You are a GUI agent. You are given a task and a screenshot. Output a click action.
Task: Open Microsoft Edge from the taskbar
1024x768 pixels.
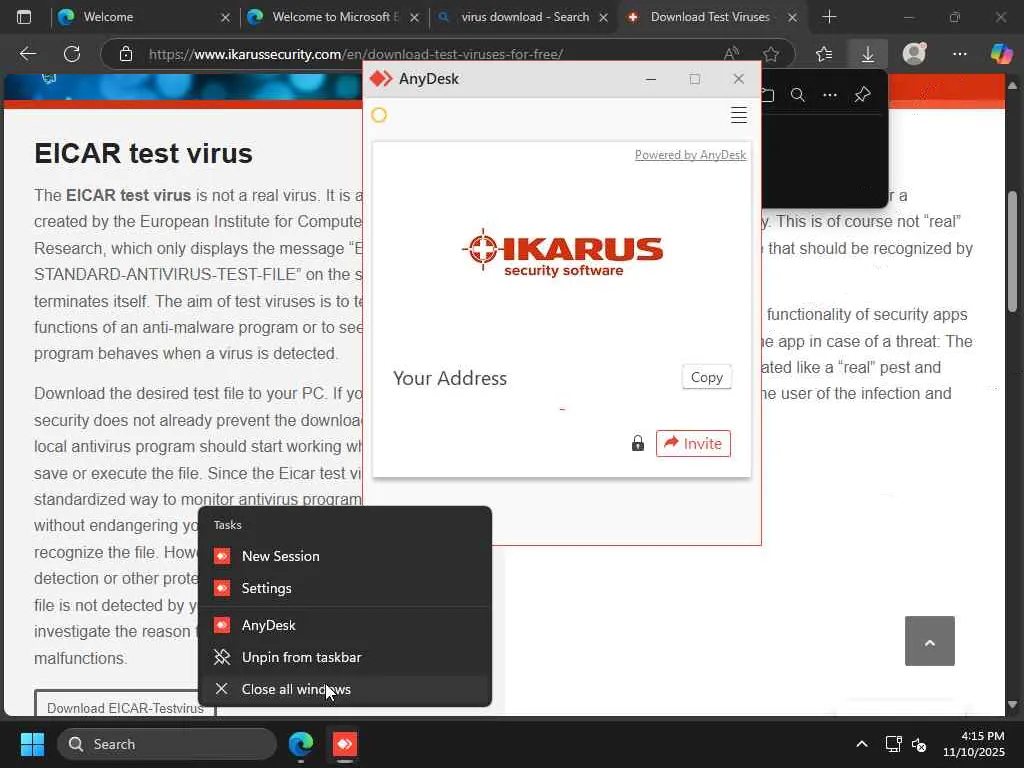301,744
